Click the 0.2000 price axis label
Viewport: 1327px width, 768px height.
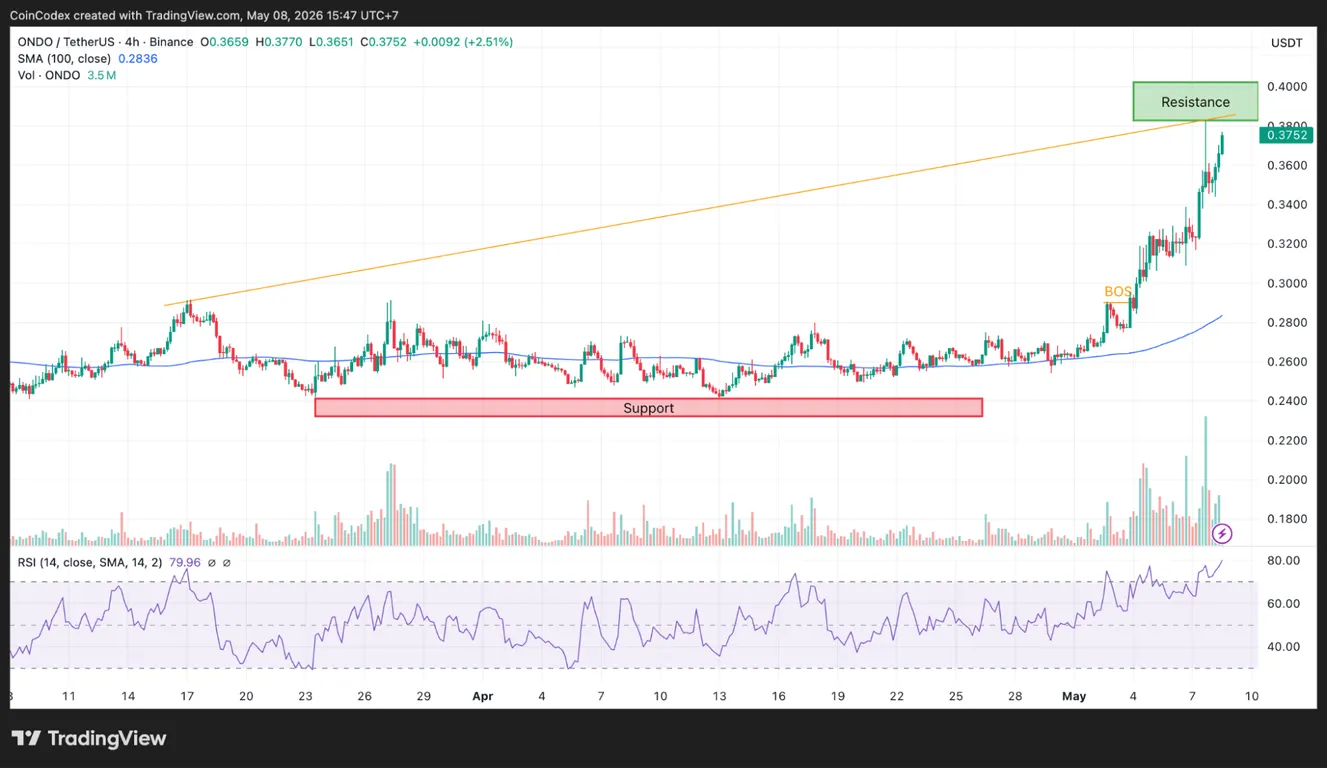click(1285, 480)
